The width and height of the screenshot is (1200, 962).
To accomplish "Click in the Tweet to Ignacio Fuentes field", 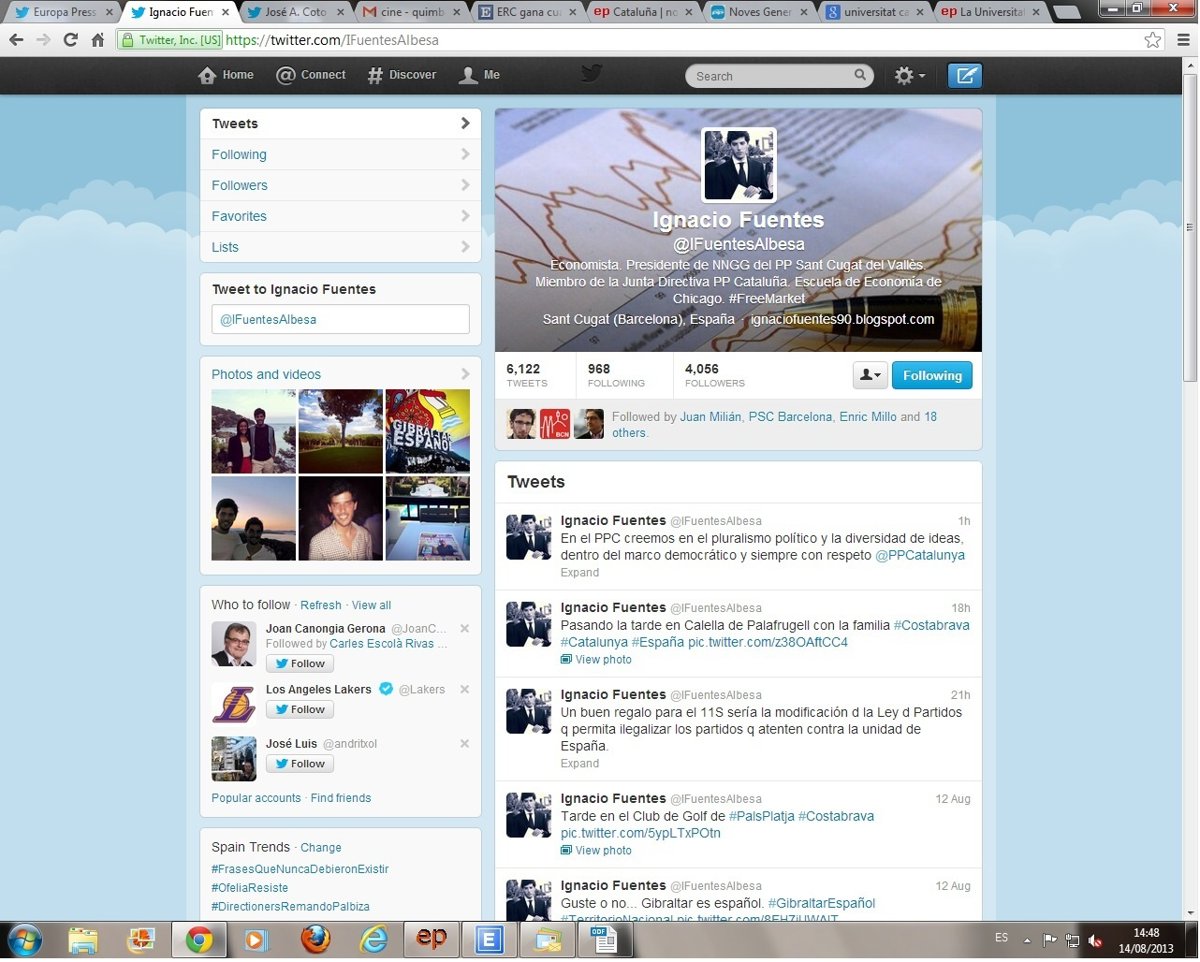I will click(340, 320).
